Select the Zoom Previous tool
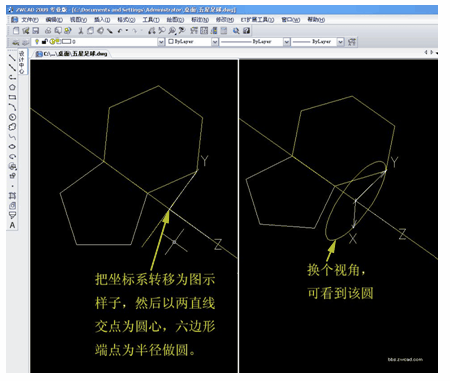 point(182,31)
